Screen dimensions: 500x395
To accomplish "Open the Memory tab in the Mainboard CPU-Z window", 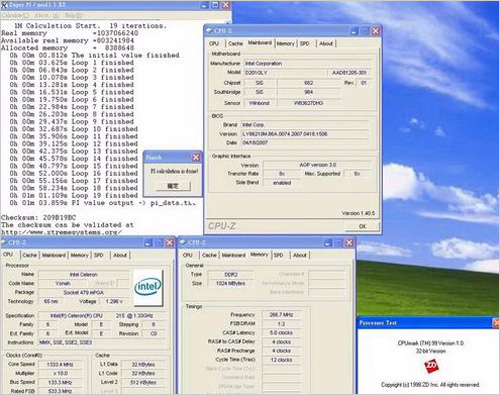I will point(286,43).
